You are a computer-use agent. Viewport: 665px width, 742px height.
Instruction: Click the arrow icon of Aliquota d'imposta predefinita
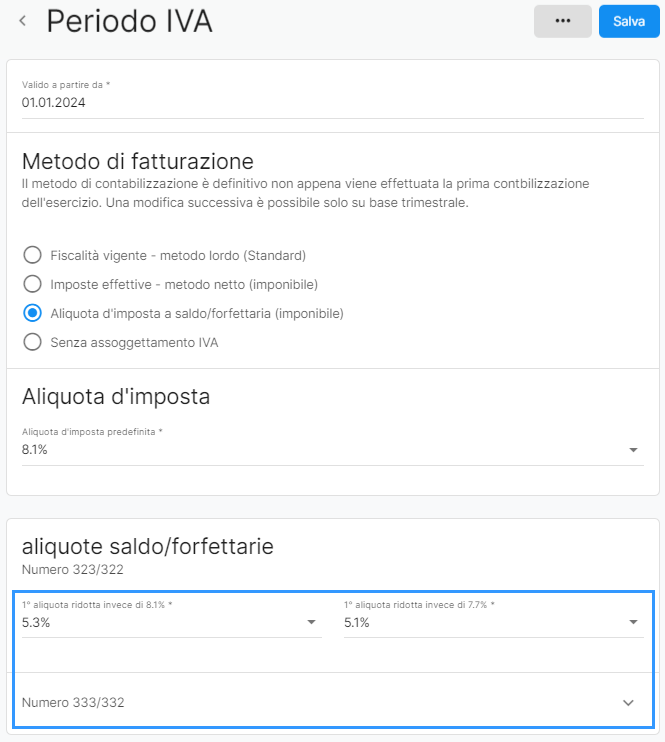click(633, 450)
